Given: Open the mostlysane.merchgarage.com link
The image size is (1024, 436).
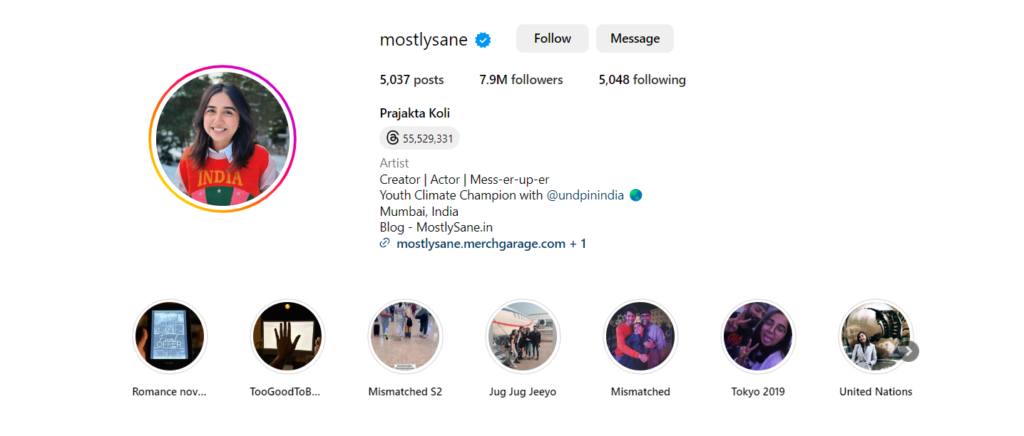Looking at the screenshot, I should click(481, 244).
